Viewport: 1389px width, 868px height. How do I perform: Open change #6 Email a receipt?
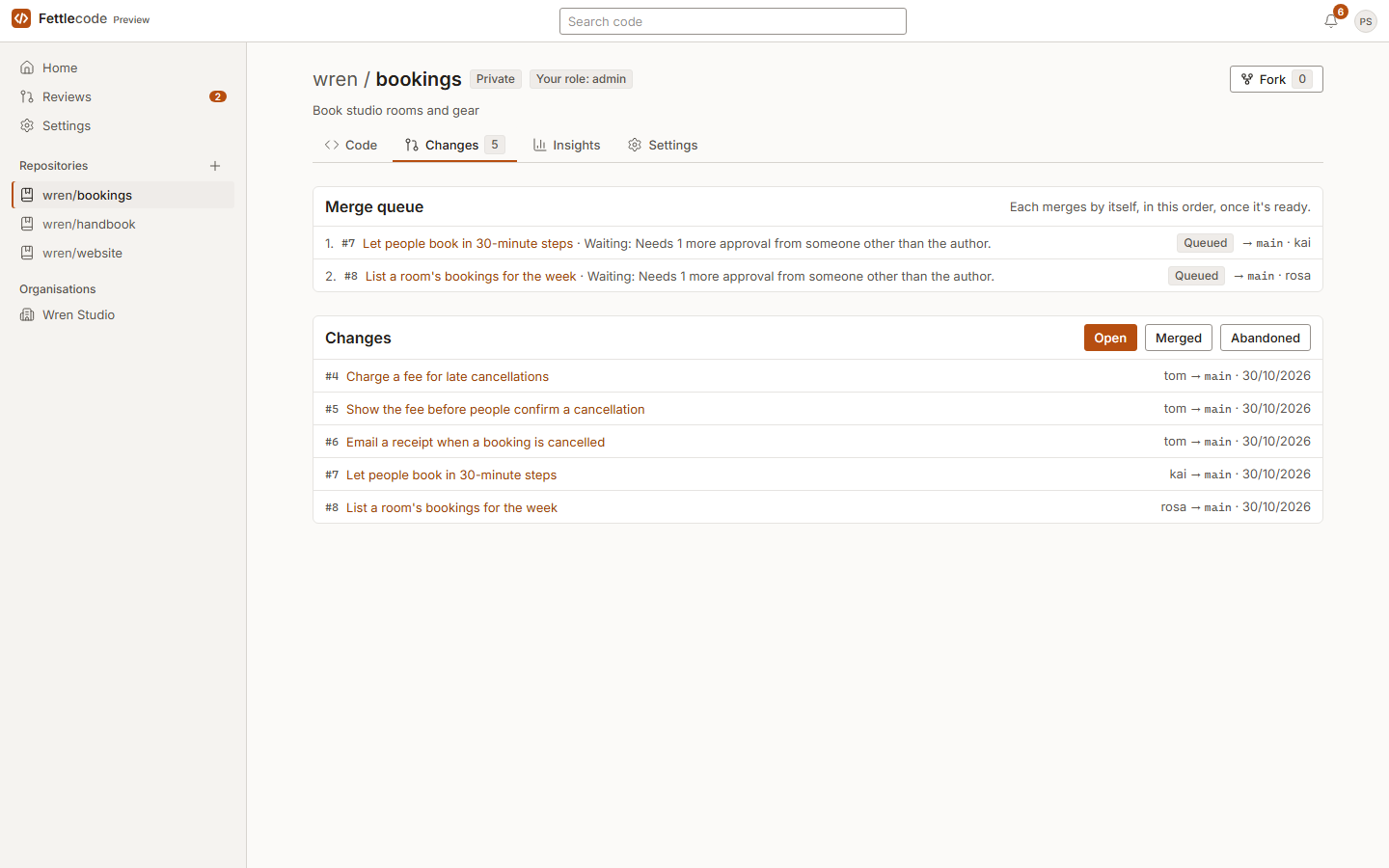coord(476,442)
